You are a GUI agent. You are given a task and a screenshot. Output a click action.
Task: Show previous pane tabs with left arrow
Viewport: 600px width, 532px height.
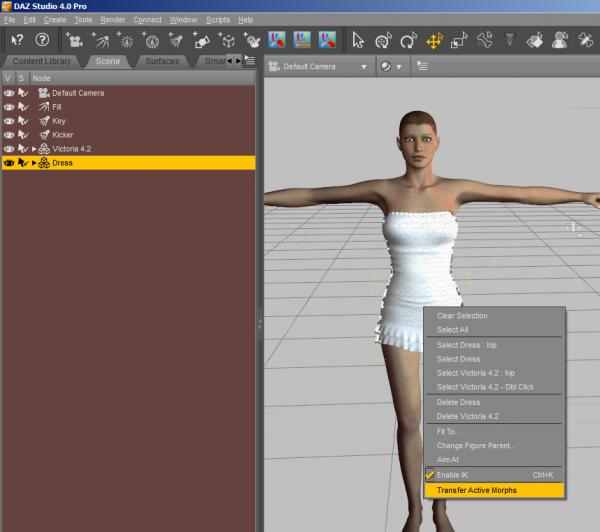229,61
